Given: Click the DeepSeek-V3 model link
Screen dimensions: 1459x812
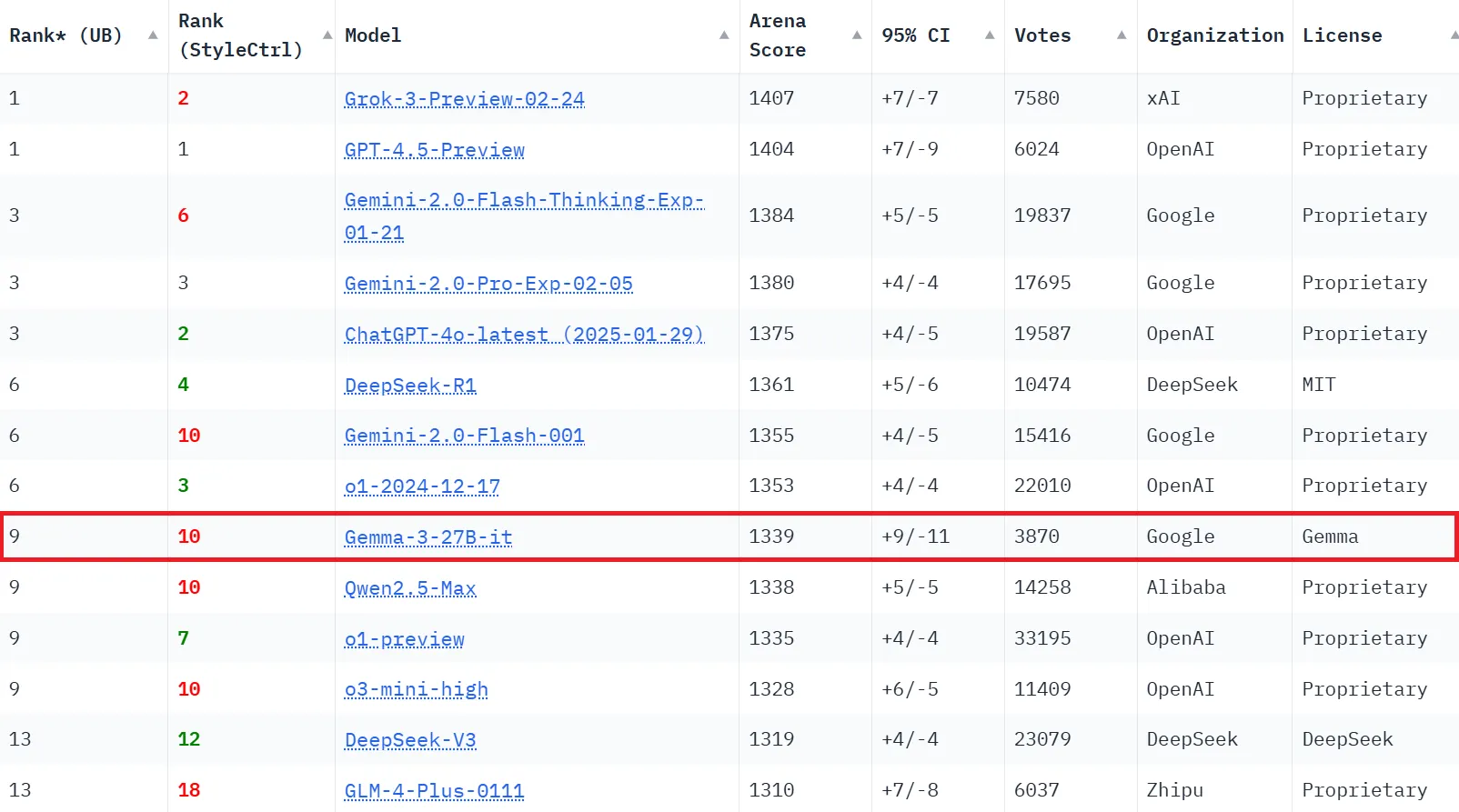Looking at the screenshot, I should click(410, 739).
